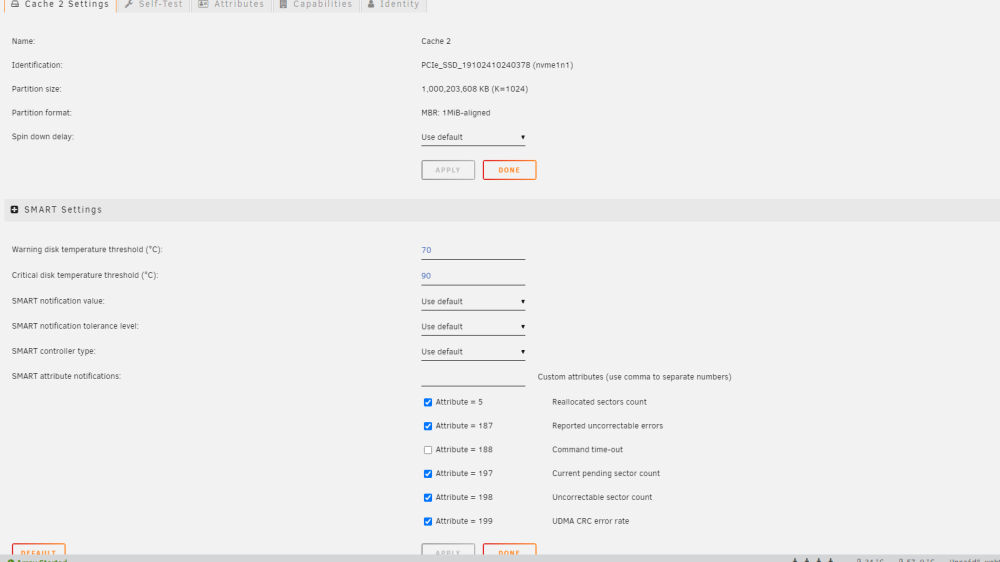Viewport: 1000px width, 562px height.
Task: Open the Self-Test tab
Action: click(x=154, y=4)
